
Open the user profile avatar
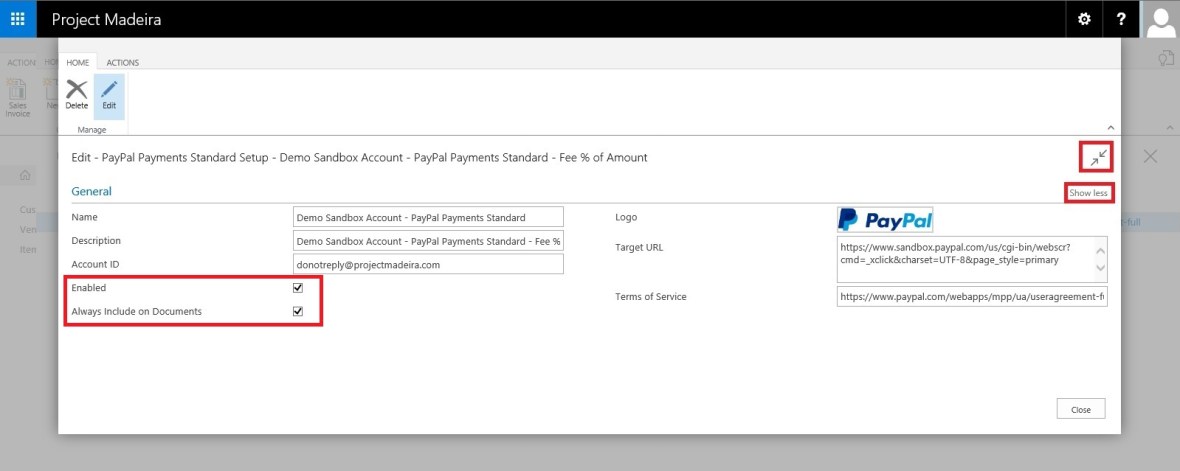(x=1160, y=19)
